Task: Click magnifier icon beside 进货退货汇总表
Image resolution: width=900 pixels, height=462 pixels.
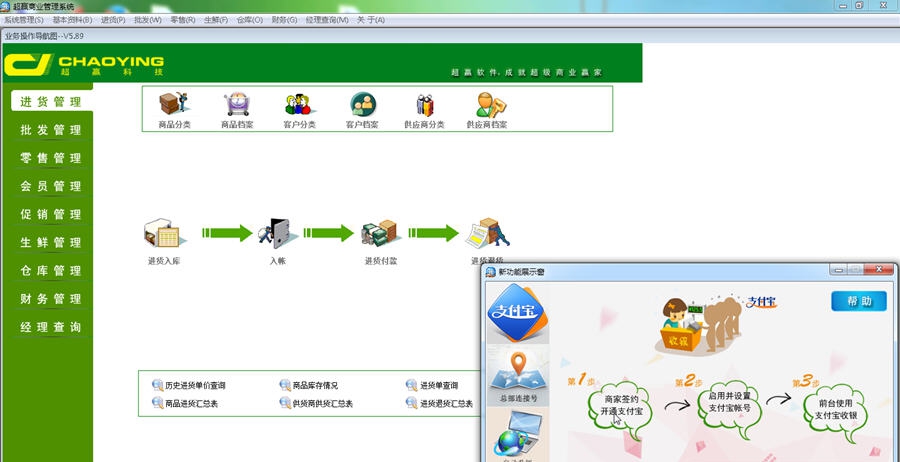Action: point(412,403)
